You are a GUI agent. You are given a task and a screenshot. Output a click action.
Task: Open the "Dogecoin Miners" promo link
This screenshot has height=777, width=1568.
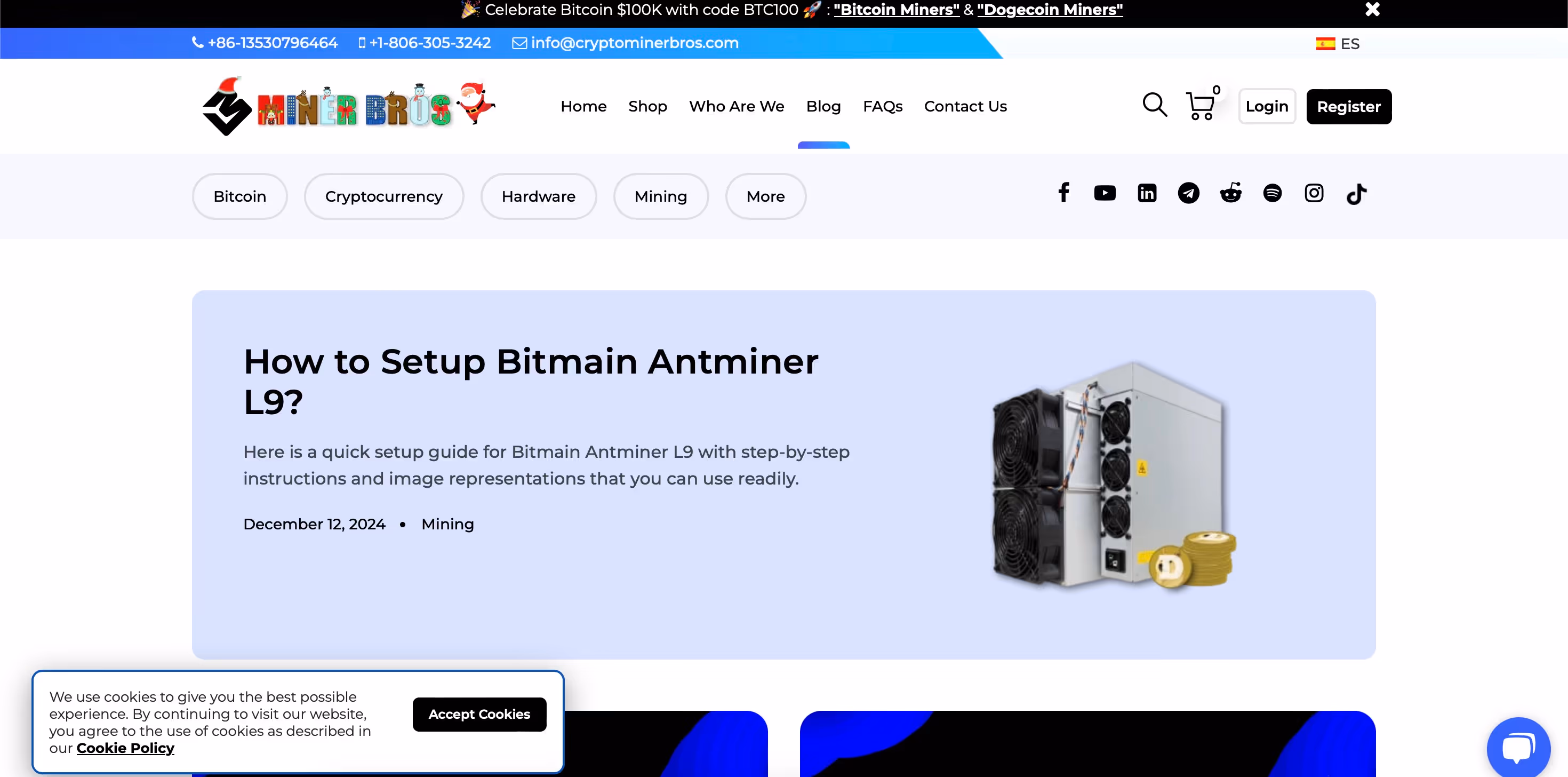(x=1050, y=10)
